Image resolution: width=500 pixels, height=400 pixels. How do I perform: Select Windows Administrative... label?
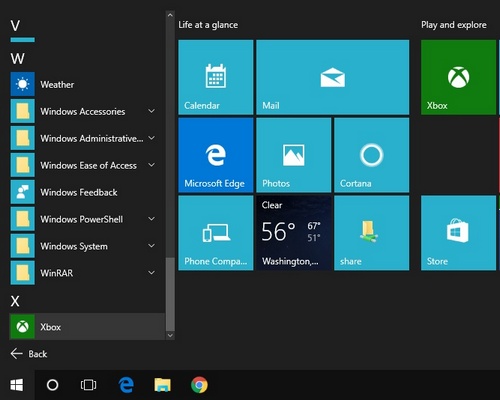(92, 138)
